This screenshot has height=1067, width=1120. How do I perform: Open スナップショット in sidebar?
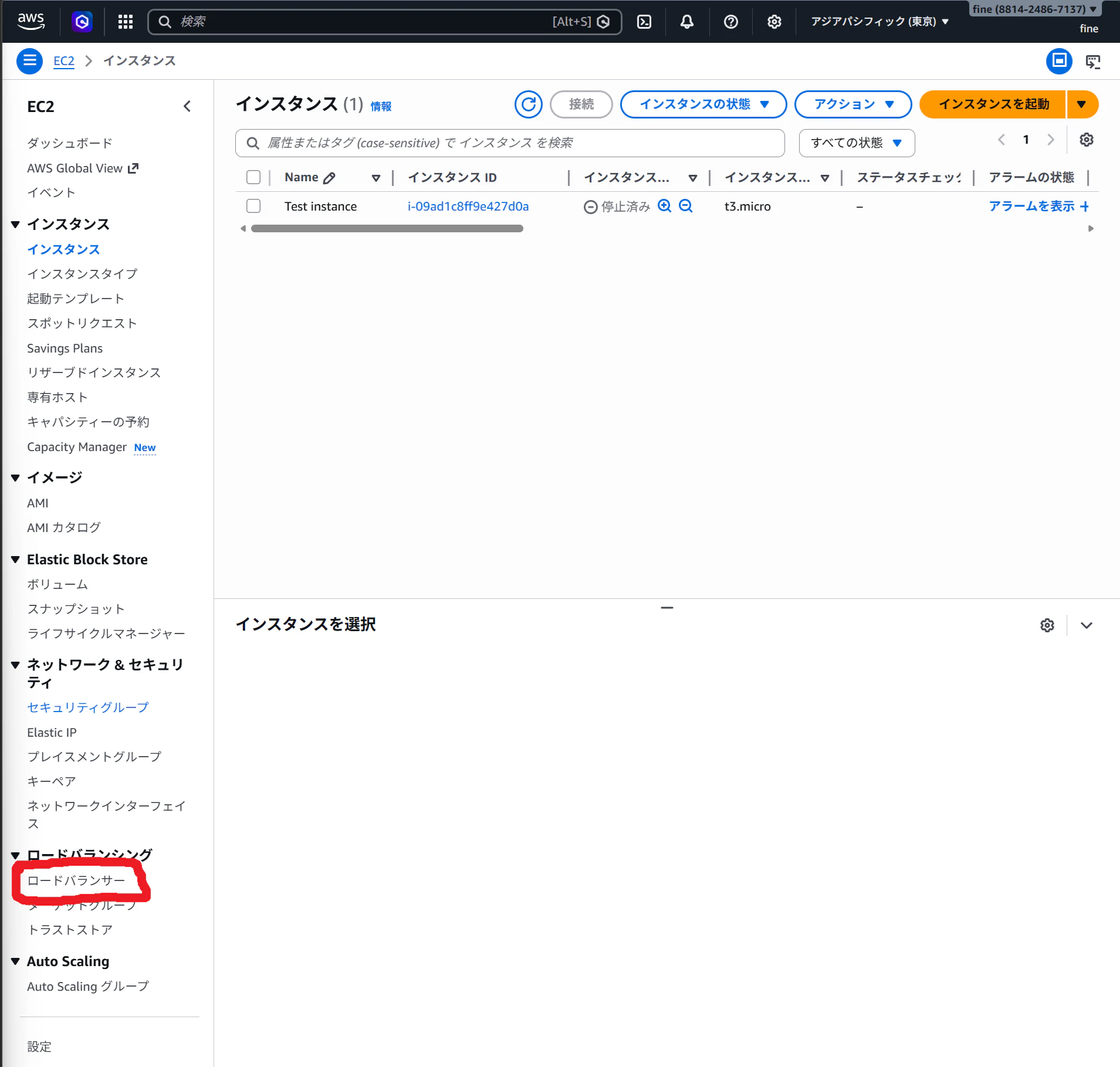(76, 609)
